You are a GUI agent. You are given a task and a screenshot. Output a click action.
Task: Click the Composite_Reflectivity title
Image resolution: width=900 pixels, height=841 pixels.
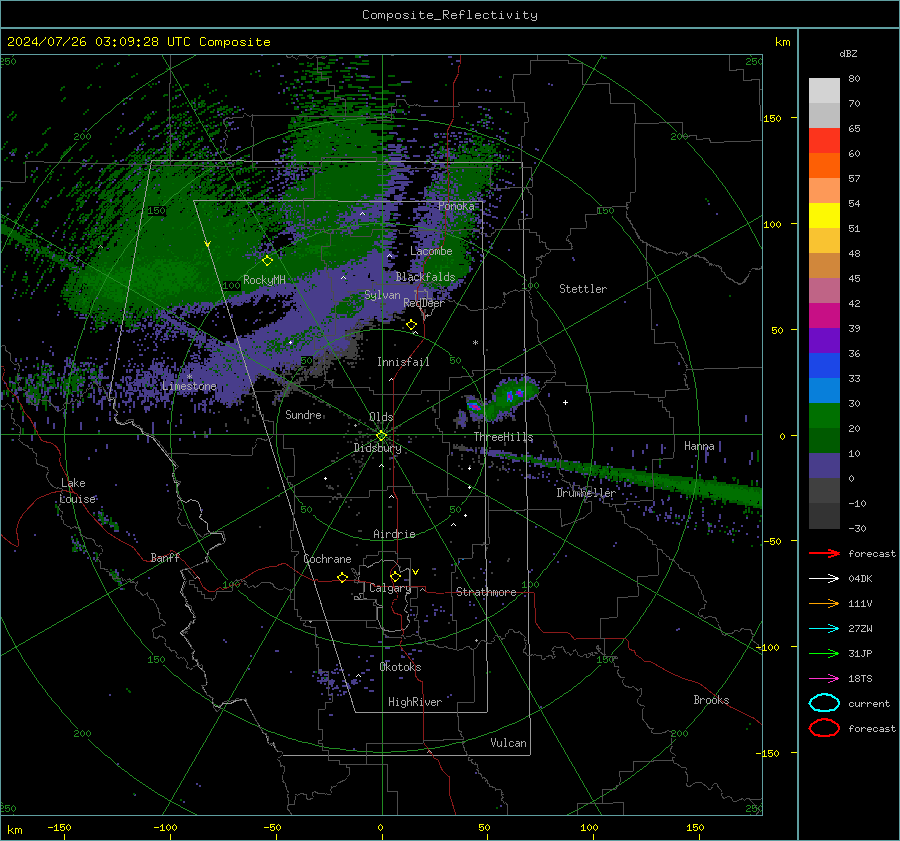tap(450, 15)
